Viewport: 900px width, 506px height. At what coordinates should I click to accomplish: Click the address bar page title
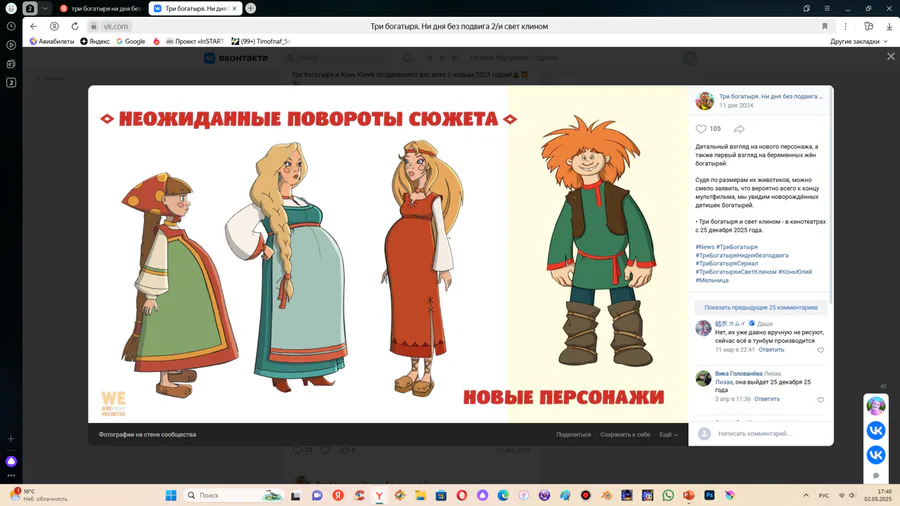point(459,26)
